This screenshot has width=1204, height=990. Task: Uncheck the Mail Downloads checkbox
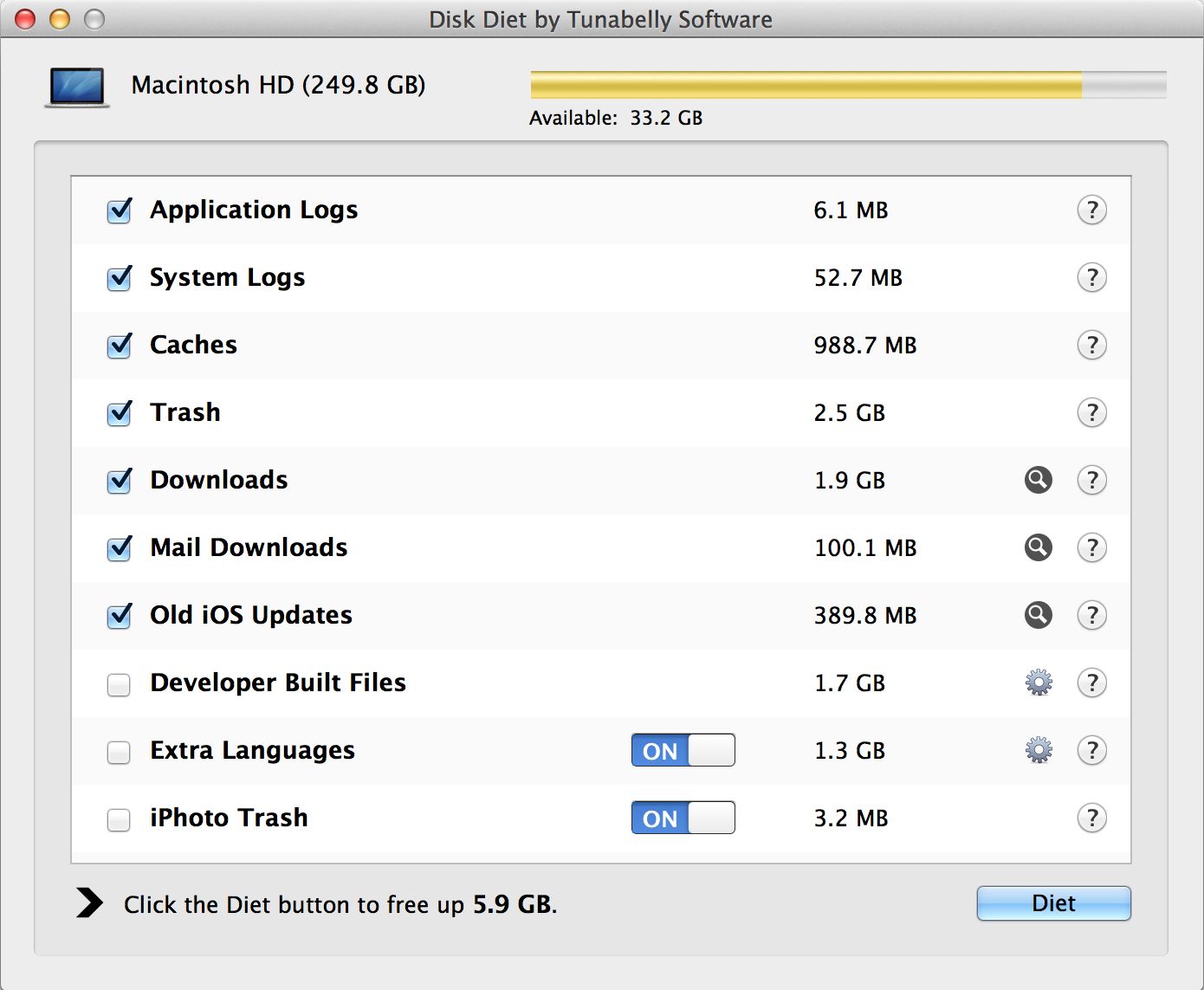coord(119,549)
